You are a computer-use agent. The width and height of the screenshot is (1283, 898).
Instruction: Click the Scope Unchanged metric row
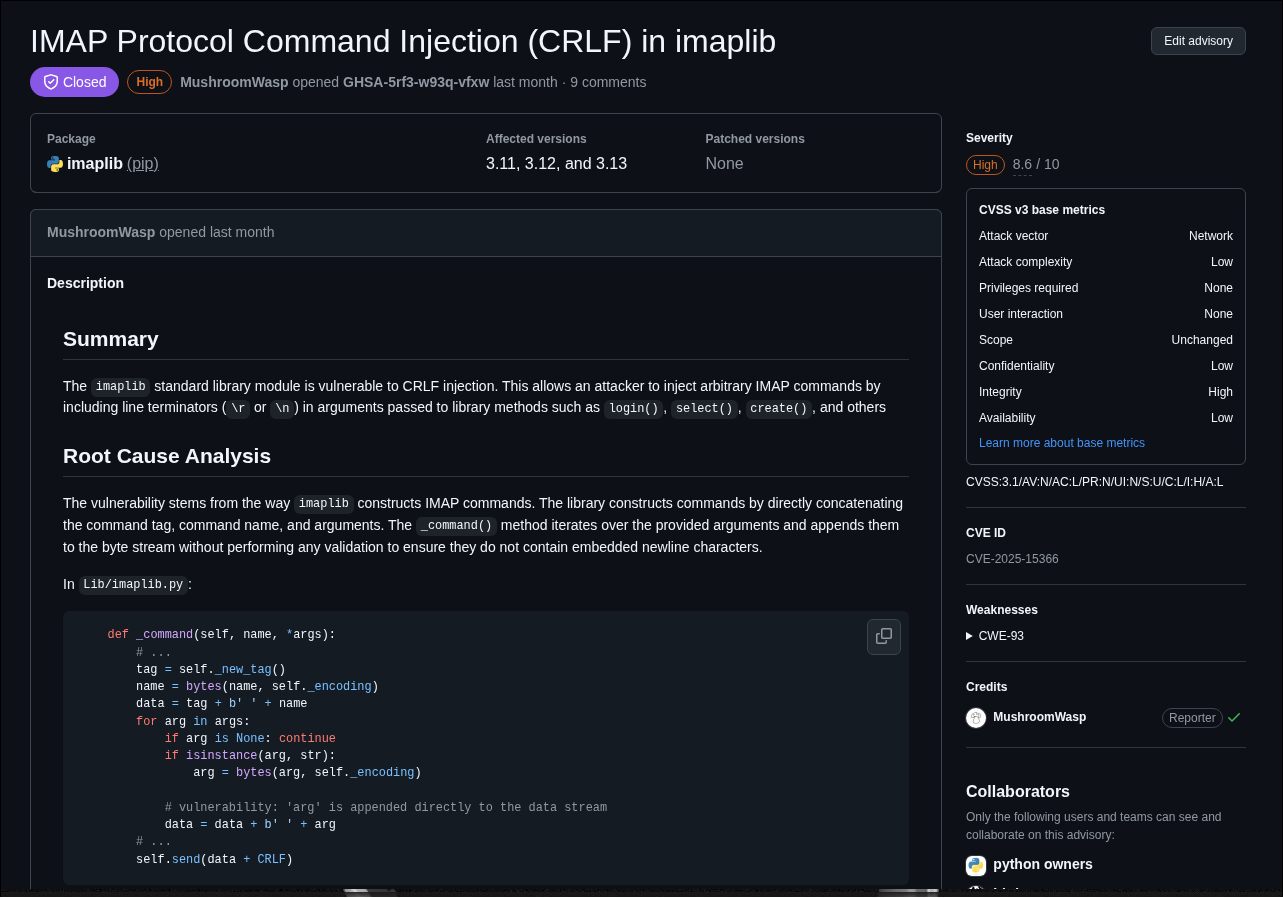click(x=1106, y=340)
